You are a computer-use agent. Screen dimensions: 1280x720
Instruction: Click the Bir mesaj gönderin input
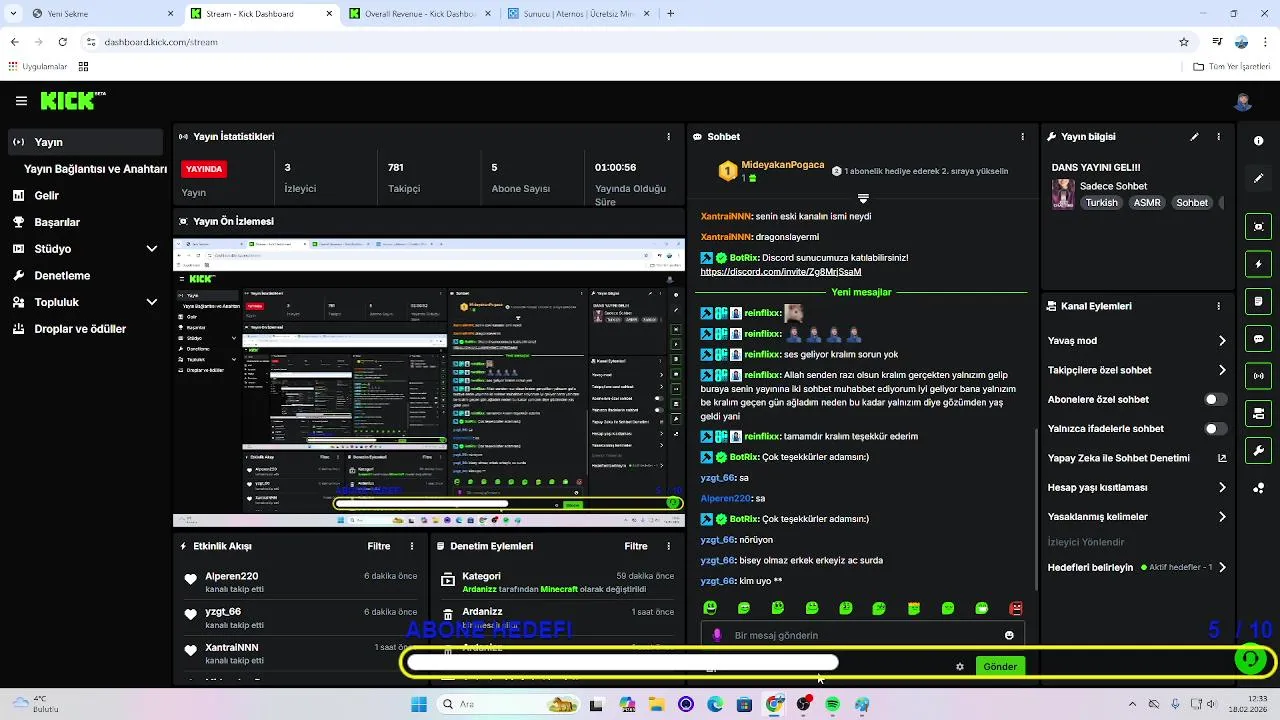click(863, 635)
